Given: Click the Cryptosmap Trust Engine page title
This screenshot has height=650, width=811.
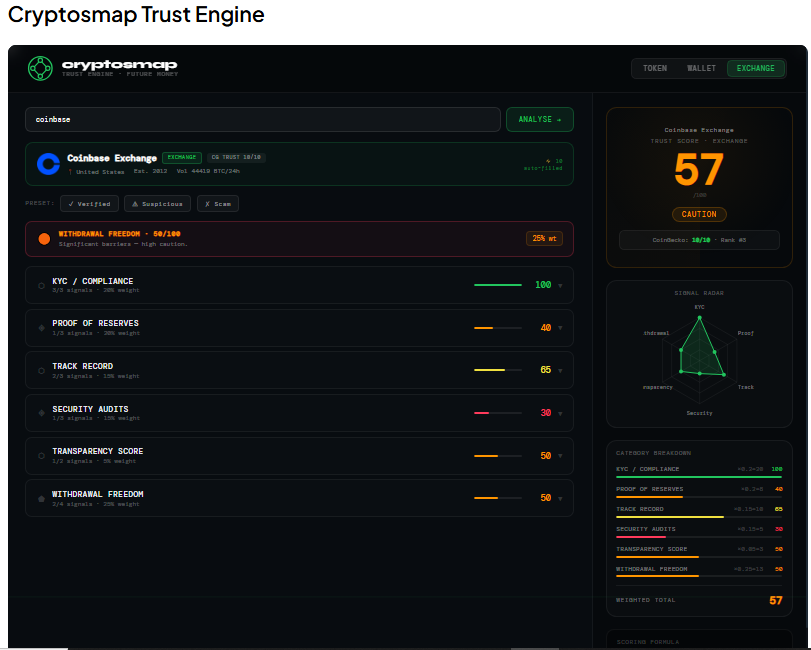Looking at the screenshot, I should point(136,14).
